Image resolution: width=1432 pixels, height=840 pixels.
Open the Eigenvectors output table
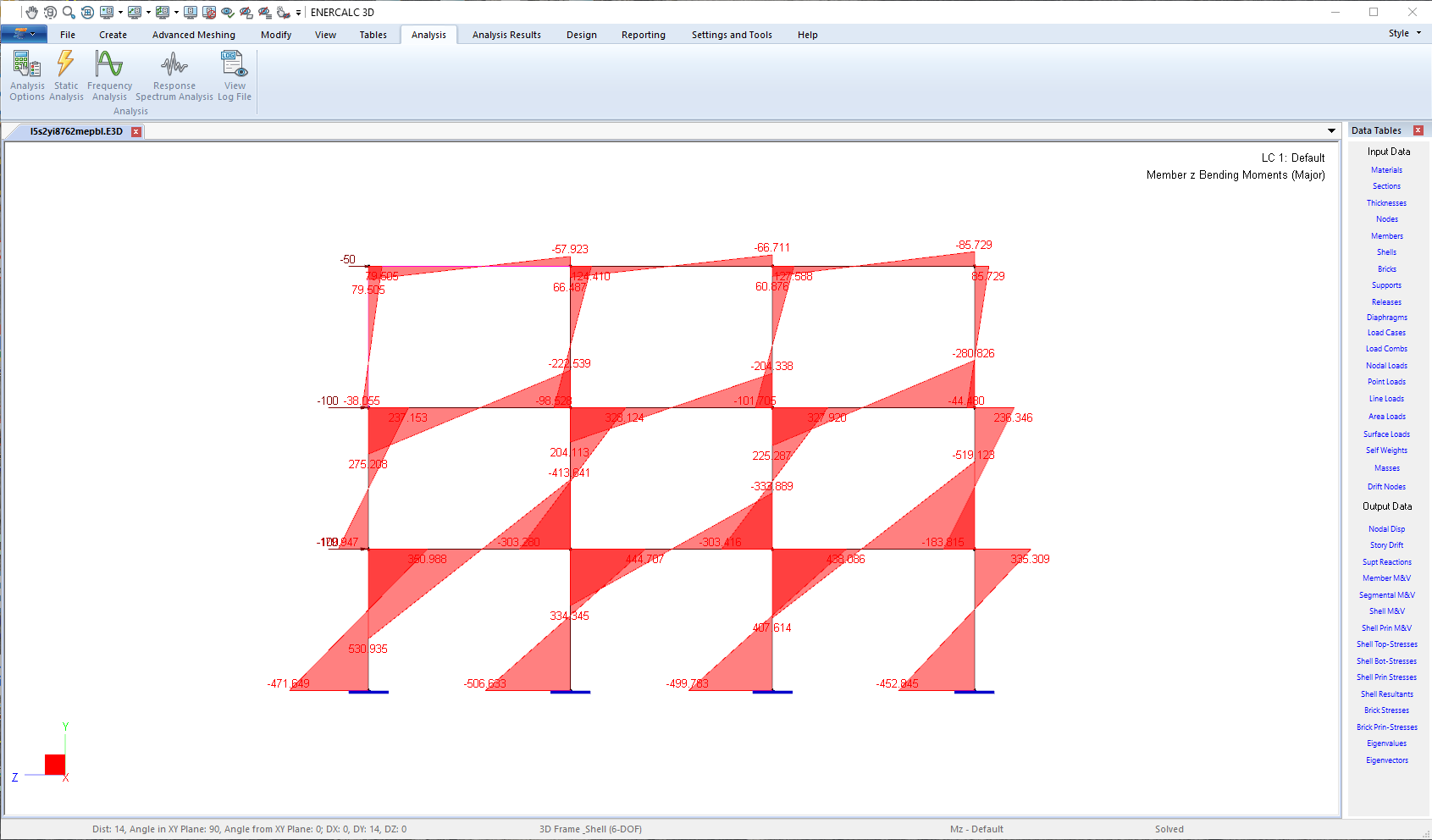click(1386, 760)
